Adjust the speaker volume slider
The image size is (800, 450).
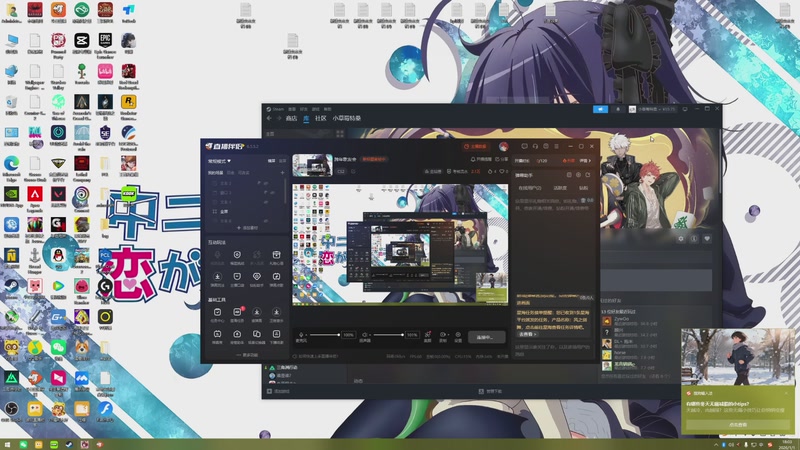388,335
